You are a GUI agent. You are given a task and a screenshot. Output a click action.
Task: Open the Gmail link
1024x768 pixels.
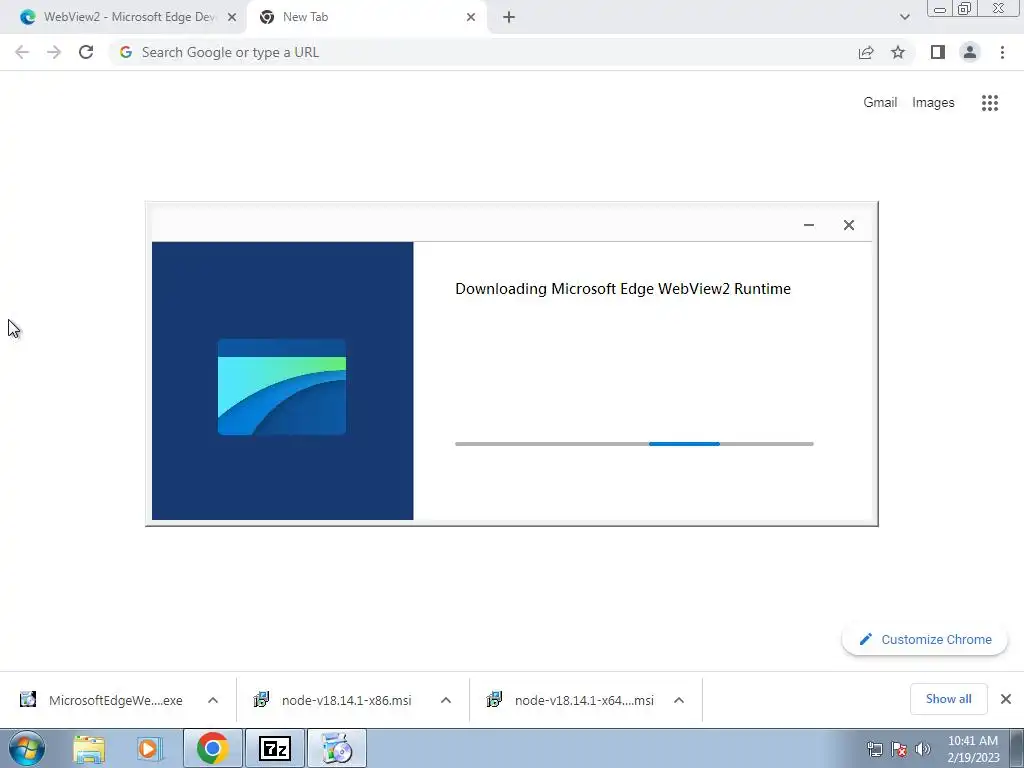point(880,103)
